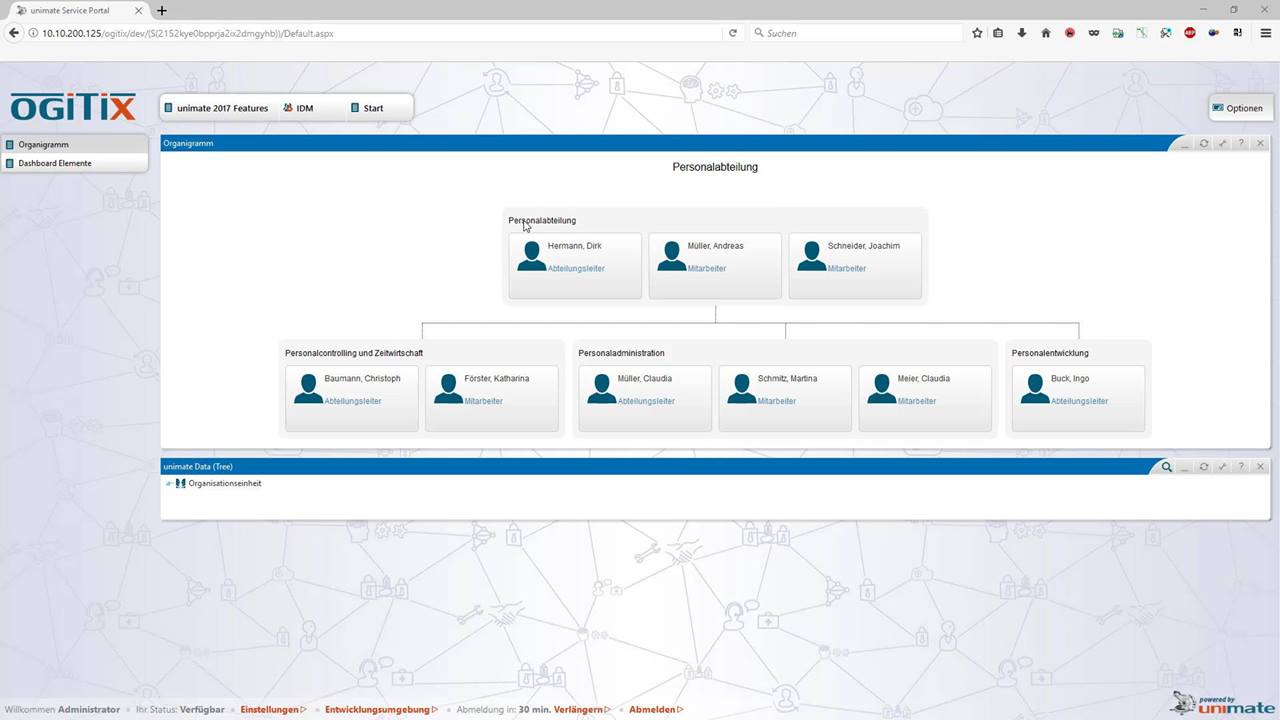This screenshot has height=720, width=1280.
Task: Open the Einstellungen link in the footer
Action: tap(273, 710)
